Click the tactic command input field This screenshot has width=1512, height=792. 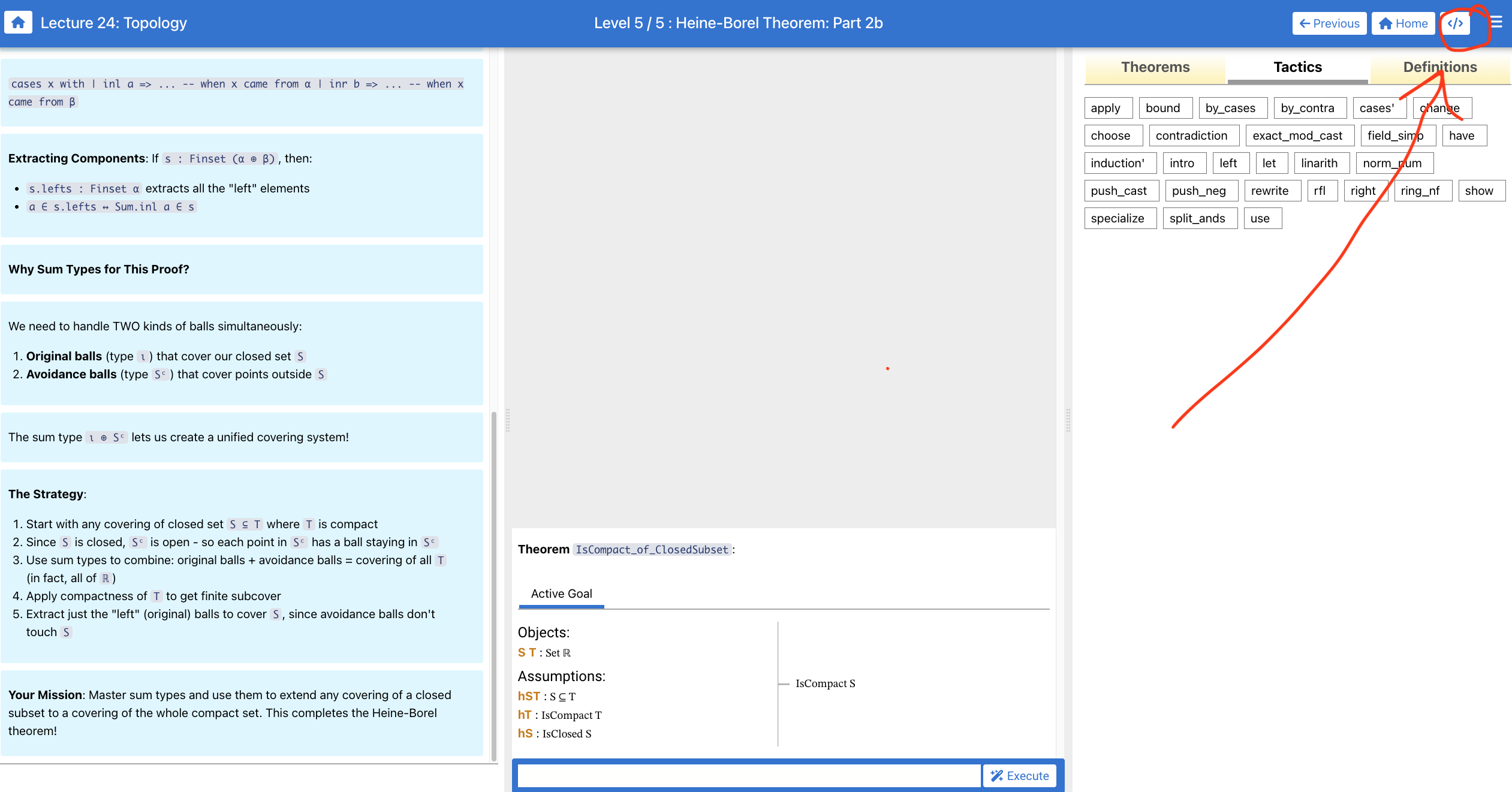(749, 775)
